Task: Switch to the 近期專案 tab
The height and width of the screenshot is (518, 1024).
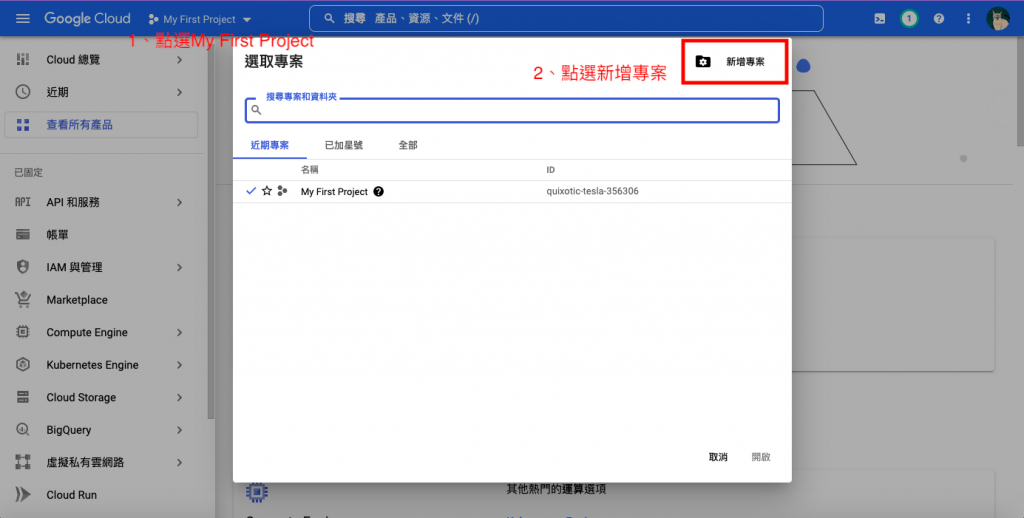Action: click(270, 145)
